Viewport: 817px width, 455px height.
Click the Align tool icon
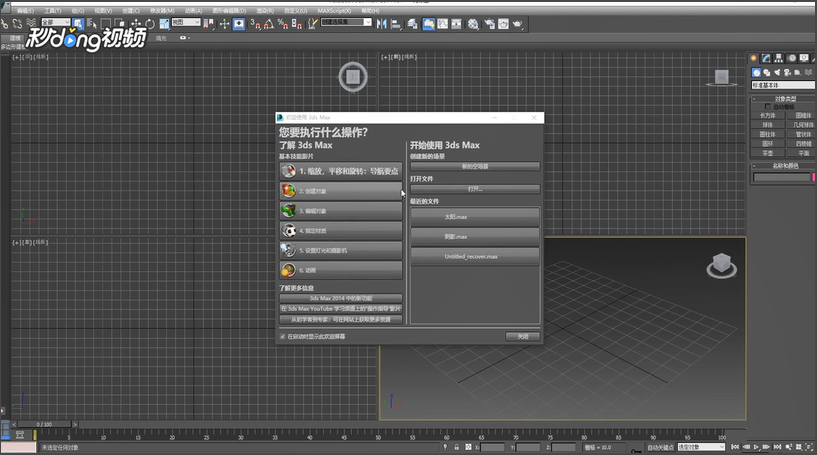(x=395, y=24)
